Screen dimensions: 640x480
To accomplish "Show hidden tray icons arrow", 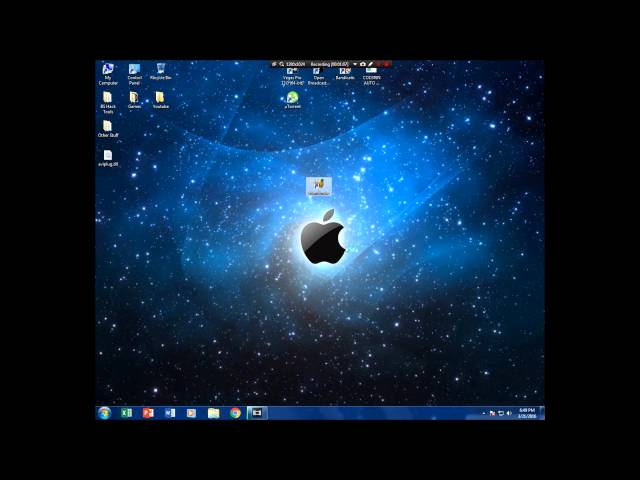I will tap(484, 413).
